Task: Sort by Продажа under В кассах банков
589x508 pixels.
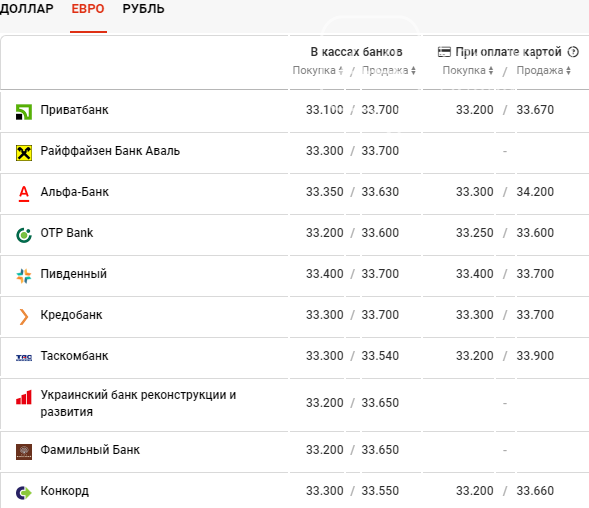Action: click(x=388, y=70)
